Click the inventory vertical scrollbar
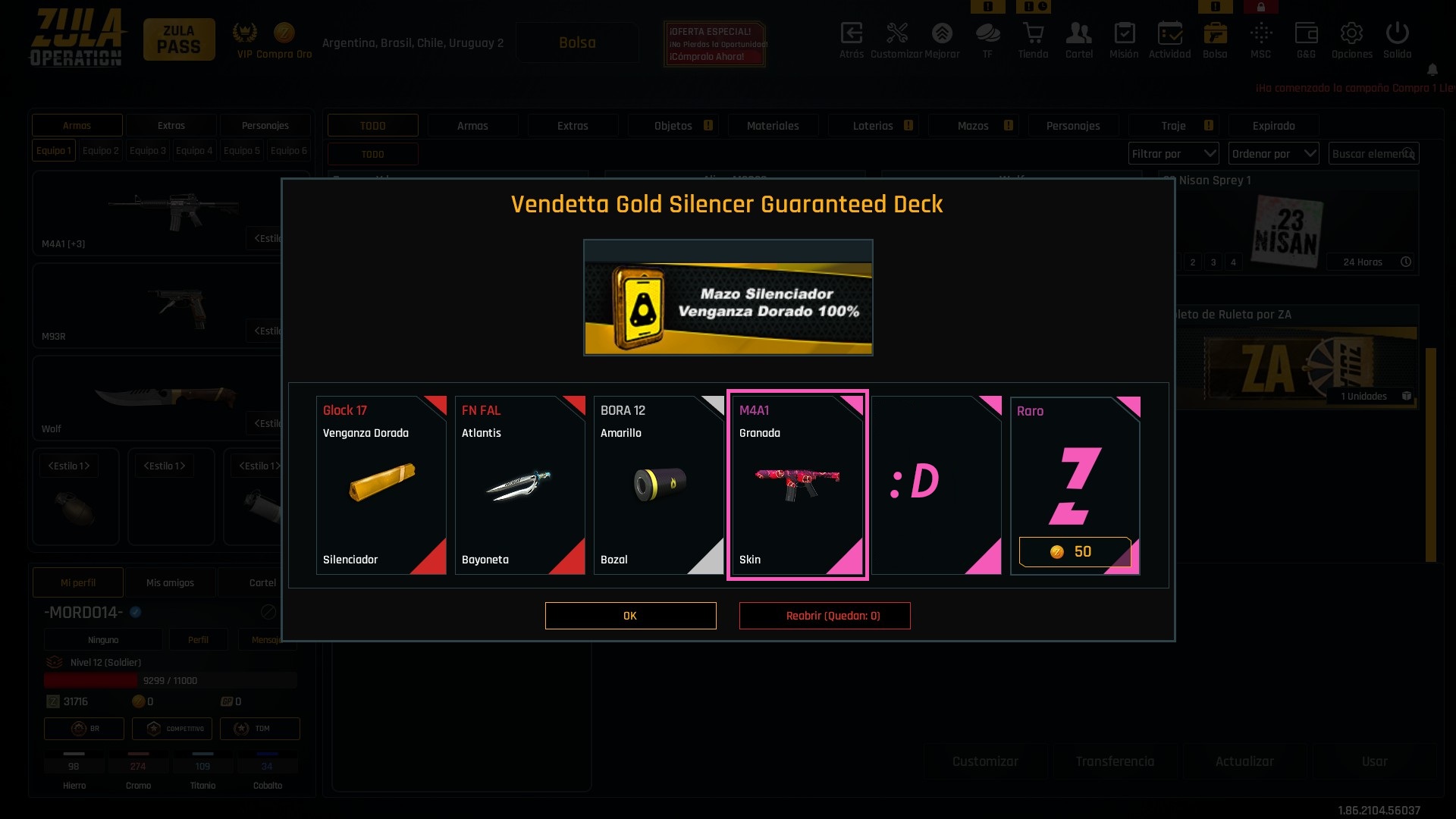1456x819 pixels. 1430,454
